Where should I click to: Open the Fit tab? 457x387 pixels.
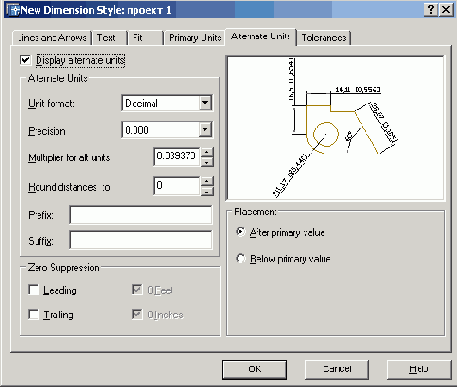pos(145,38)
